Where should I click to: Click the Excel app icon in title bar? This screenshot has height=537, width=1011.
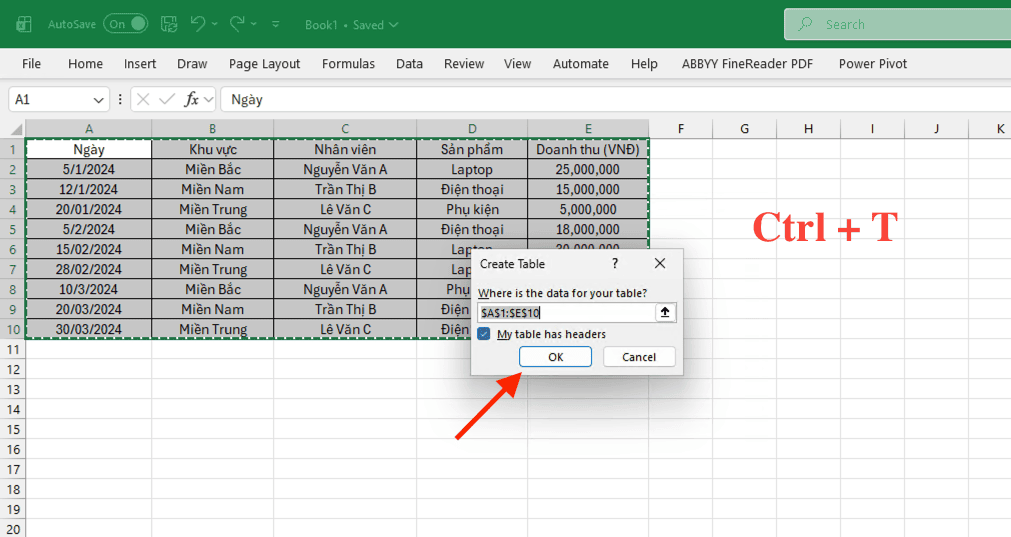click(24, 24)
